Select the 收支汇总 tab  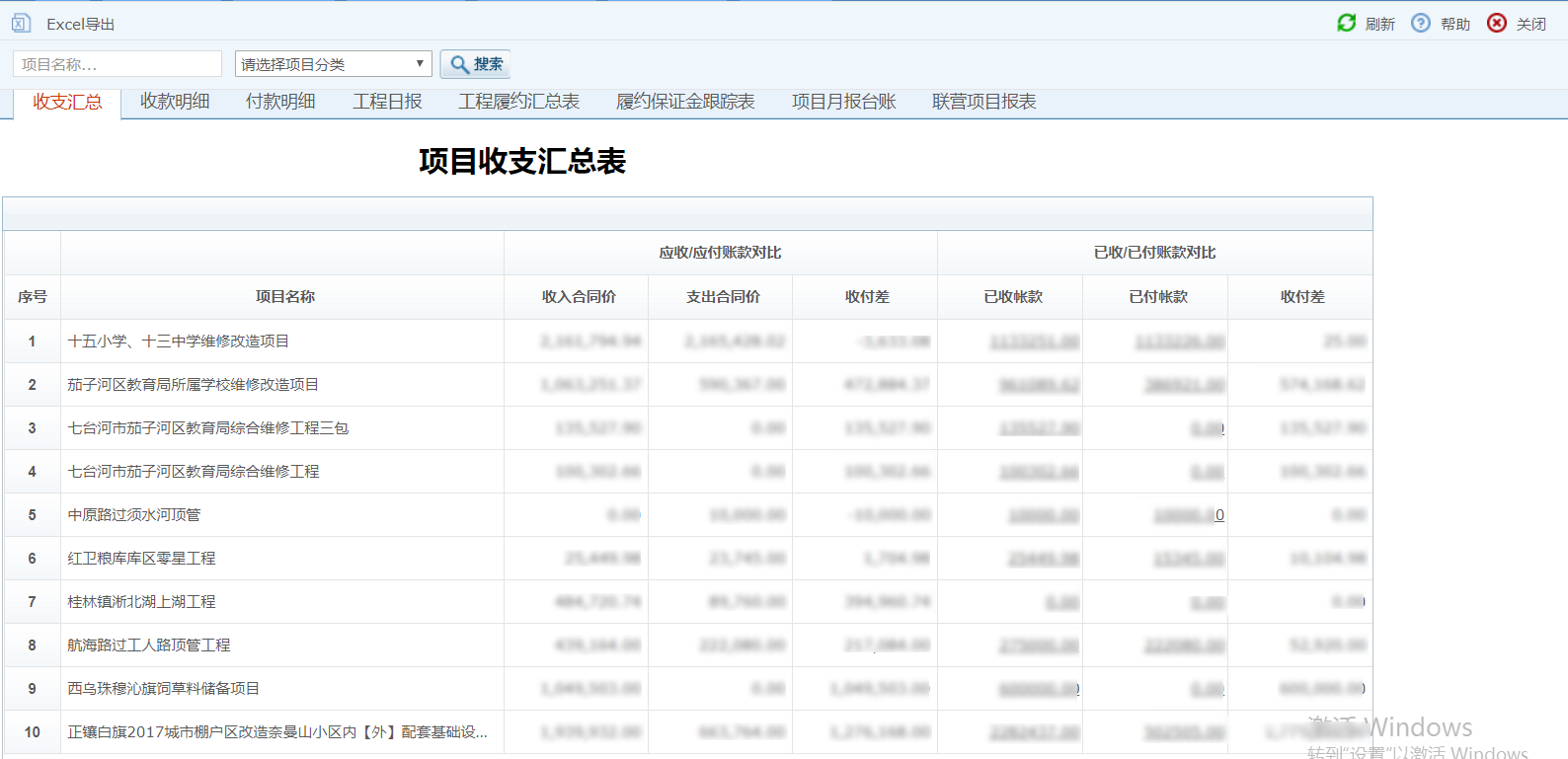pyautogui.click(x=67, y=103)
